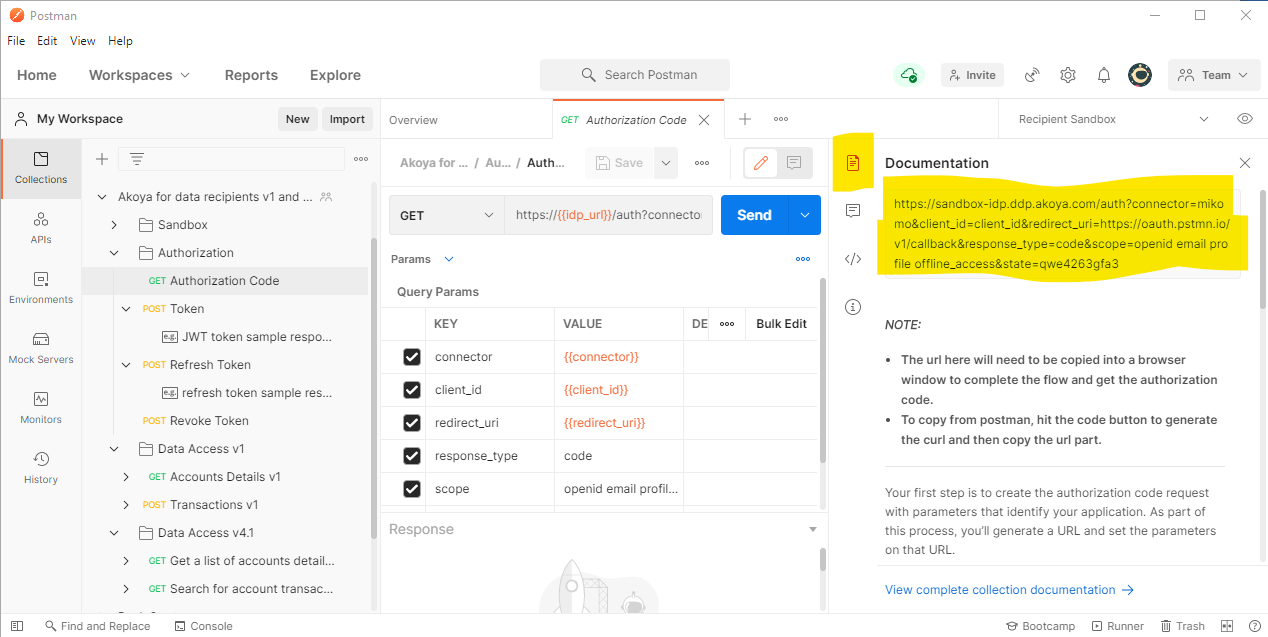Click environment quick look eye icon
Image resolution: width=1268 pixels, height=637 pixels.
tap(1245, 119)
